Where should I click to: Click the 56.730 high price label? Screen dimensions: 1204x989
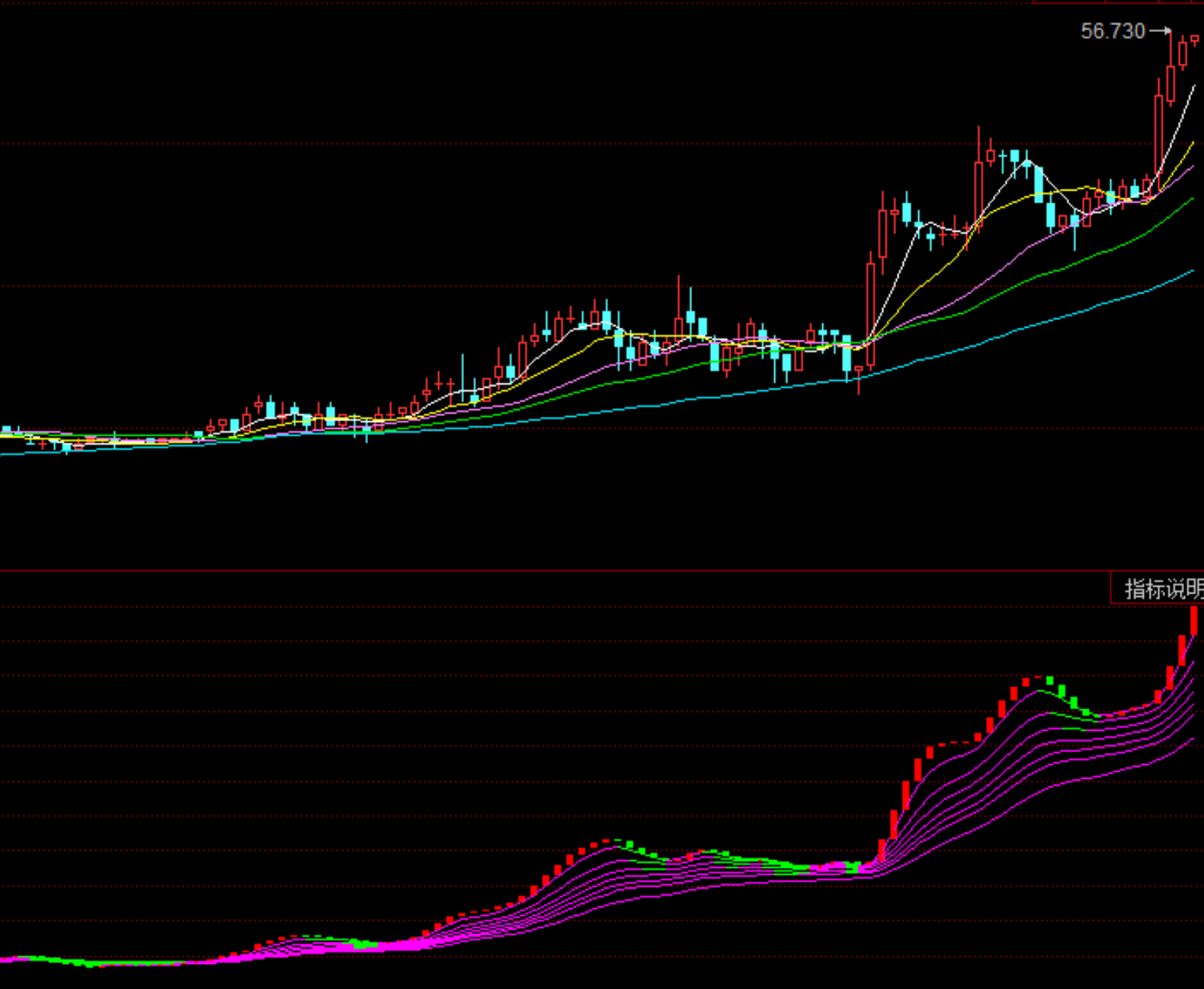1113,31
